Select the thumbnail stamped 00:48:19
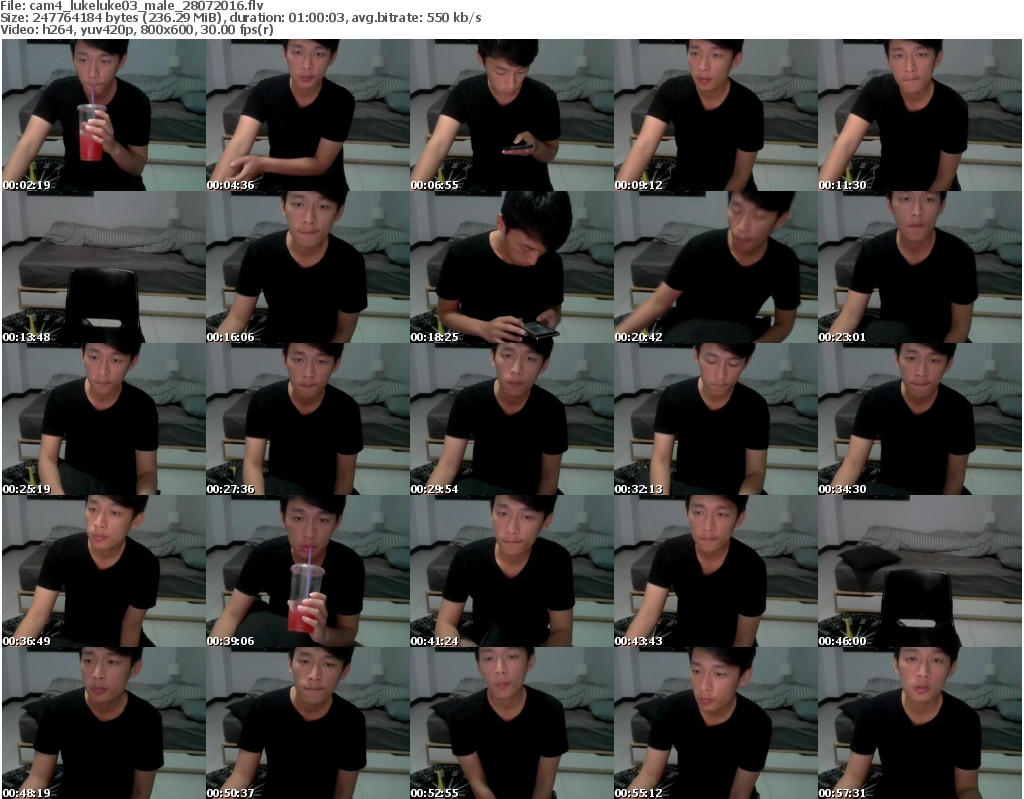 [x=104, y=723]
